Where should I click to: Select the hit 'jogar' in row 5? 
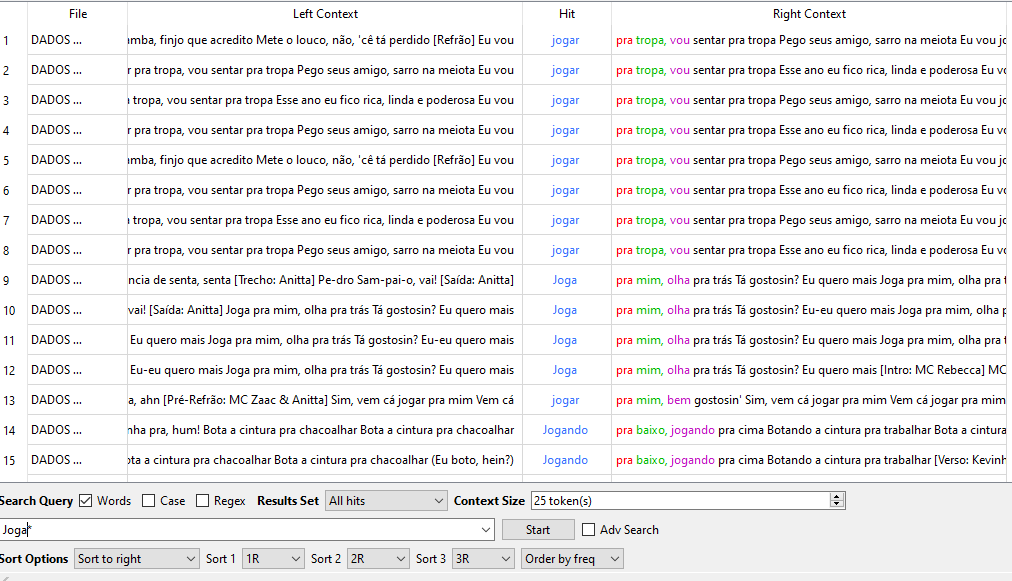[565, 160]
